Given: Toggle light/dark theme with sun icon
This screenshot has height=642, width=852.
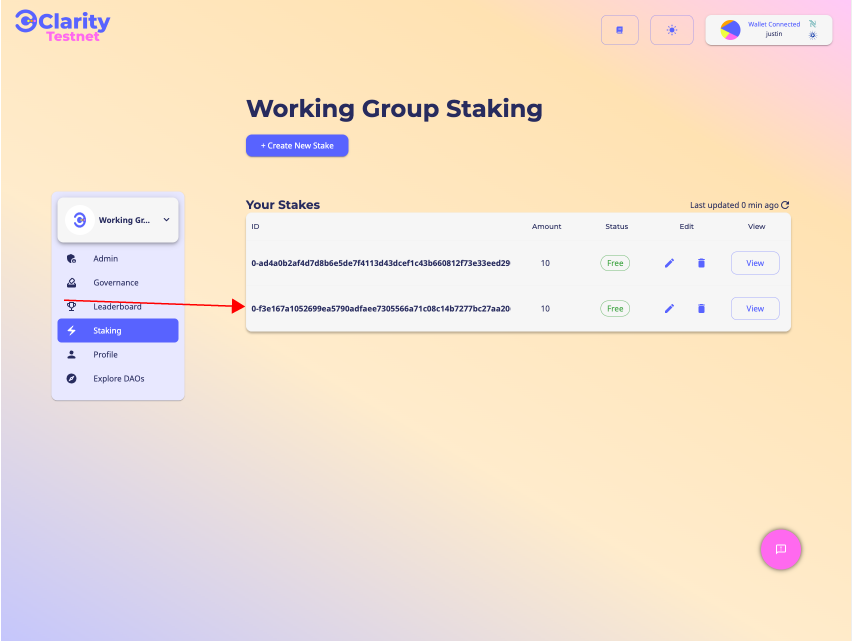Looking at the screenshot, I should (672, 30).
